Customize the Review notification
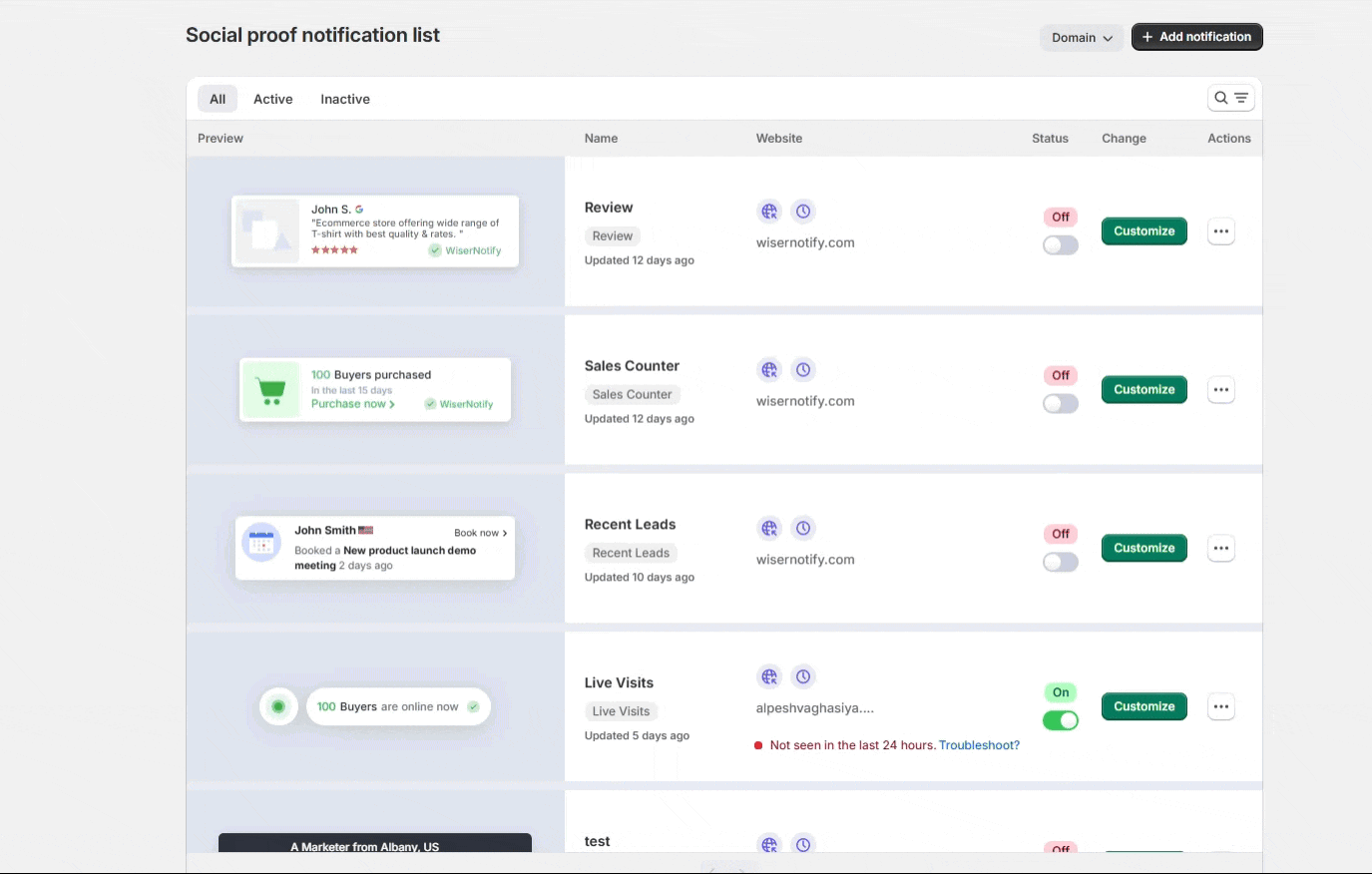Screen dimensions: 1372x874 tap(1144, 230)
